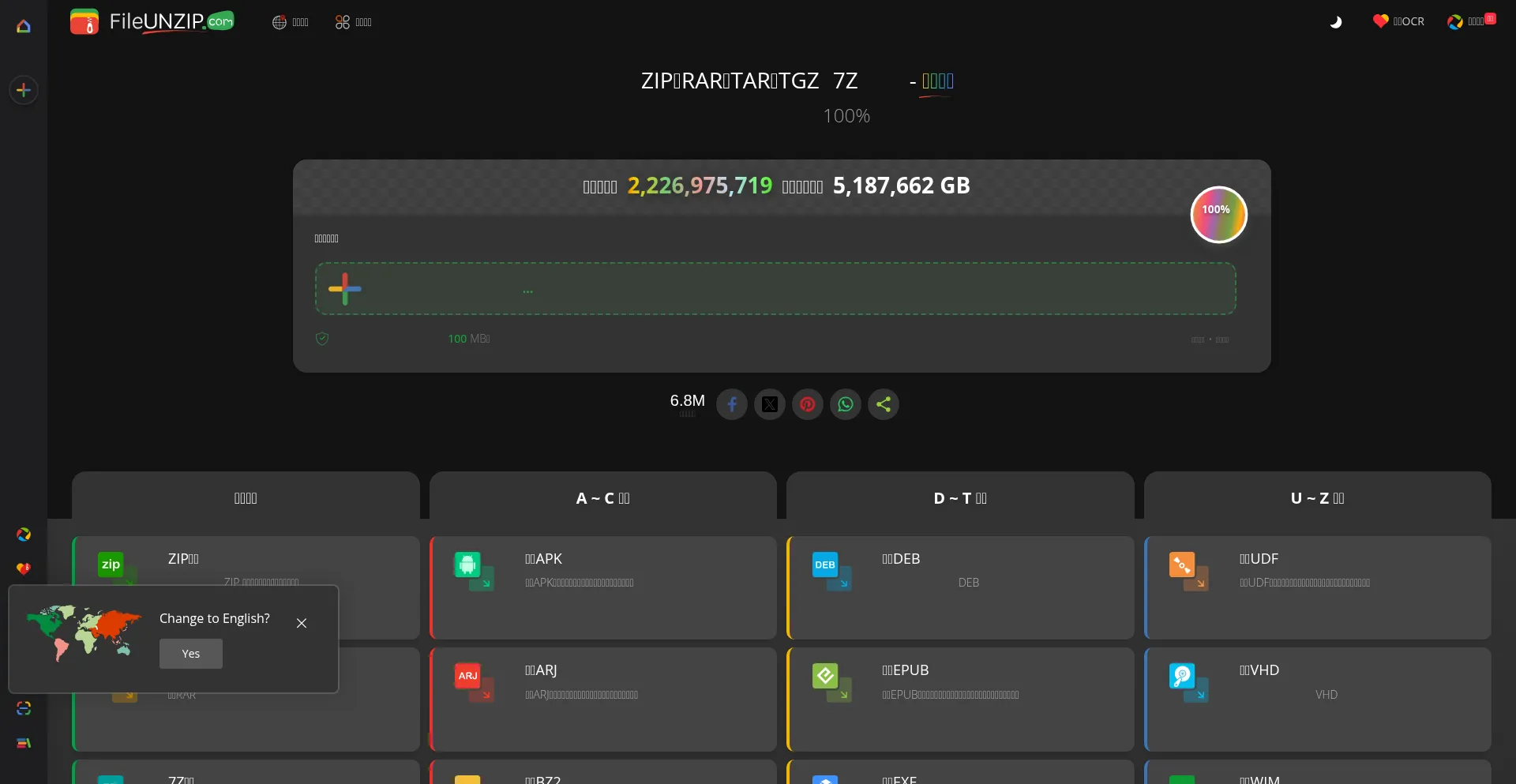Click the 100% rainbow progress circle
Viewport: 1516px width, 784px height.
click(x=1218, y=215)
